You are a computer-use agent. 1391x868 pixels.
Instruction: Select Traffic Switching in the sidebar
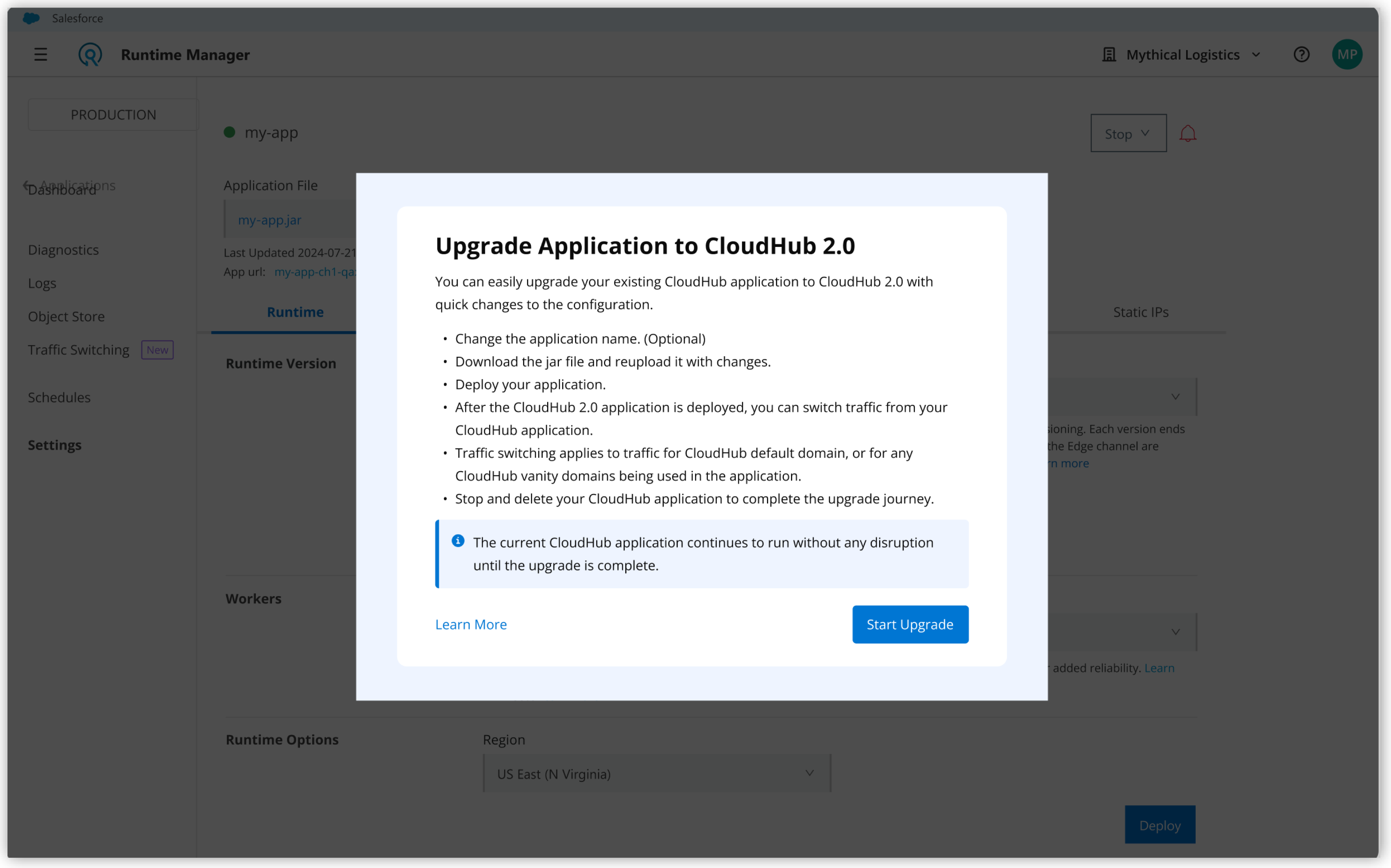[x=78, y=349]
